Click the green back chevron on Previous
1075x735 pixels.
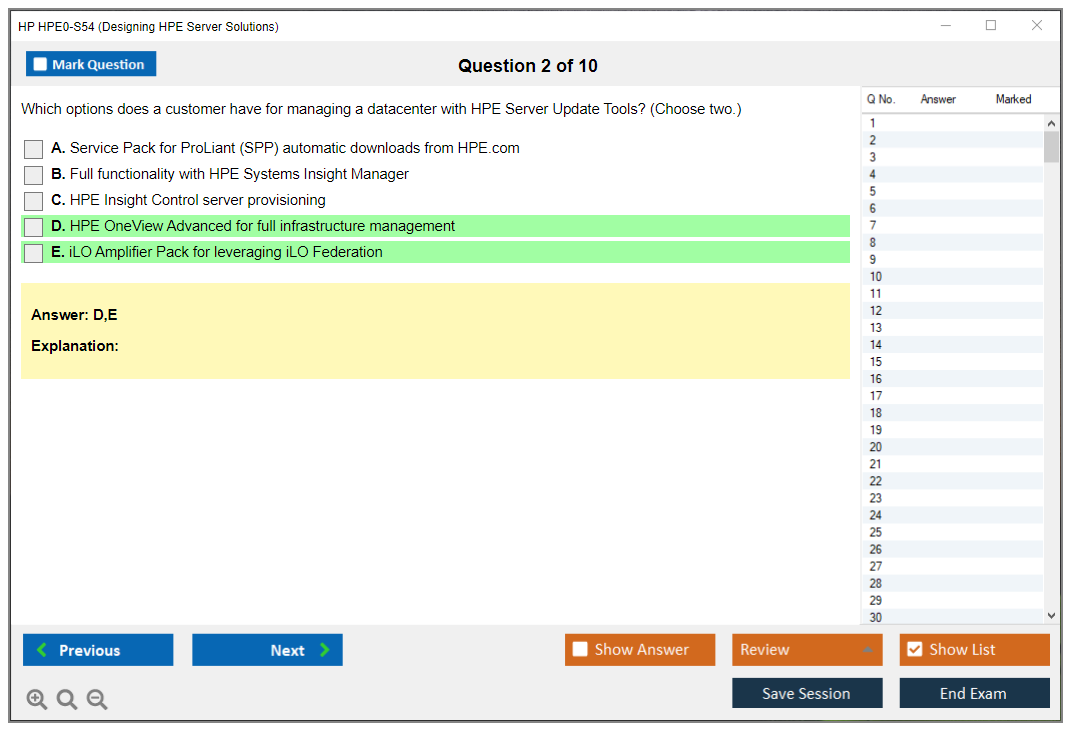pos(39,649)
